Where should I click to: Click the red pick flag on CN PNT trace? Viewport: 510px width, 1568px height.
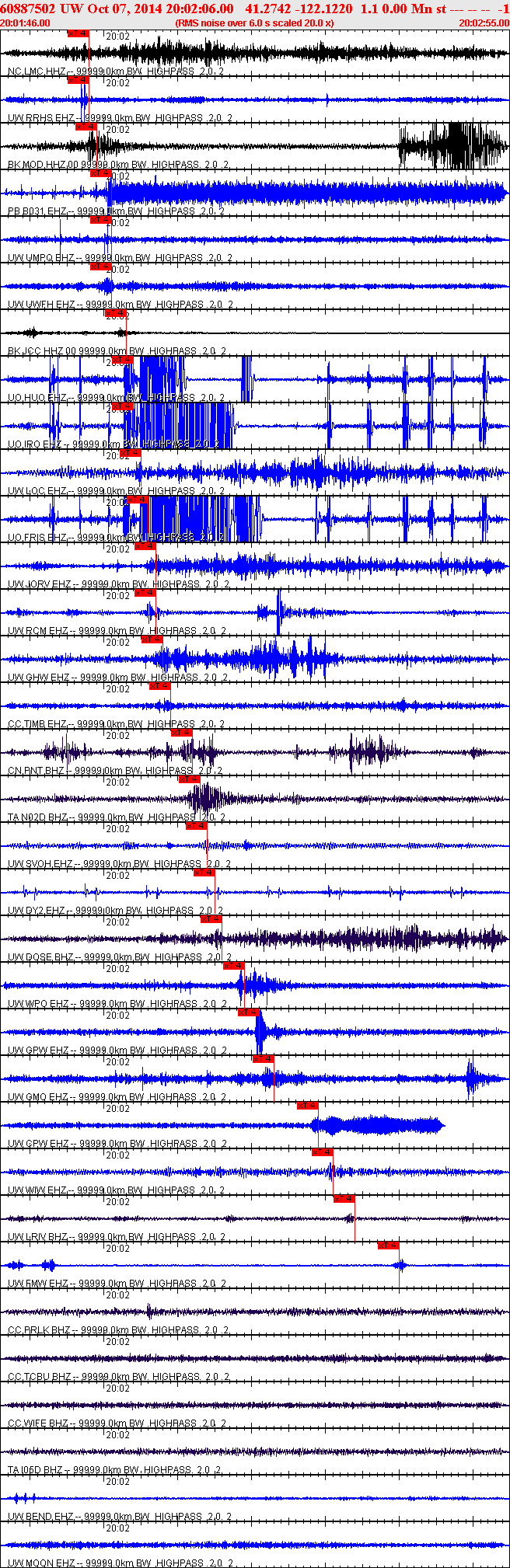182,733
